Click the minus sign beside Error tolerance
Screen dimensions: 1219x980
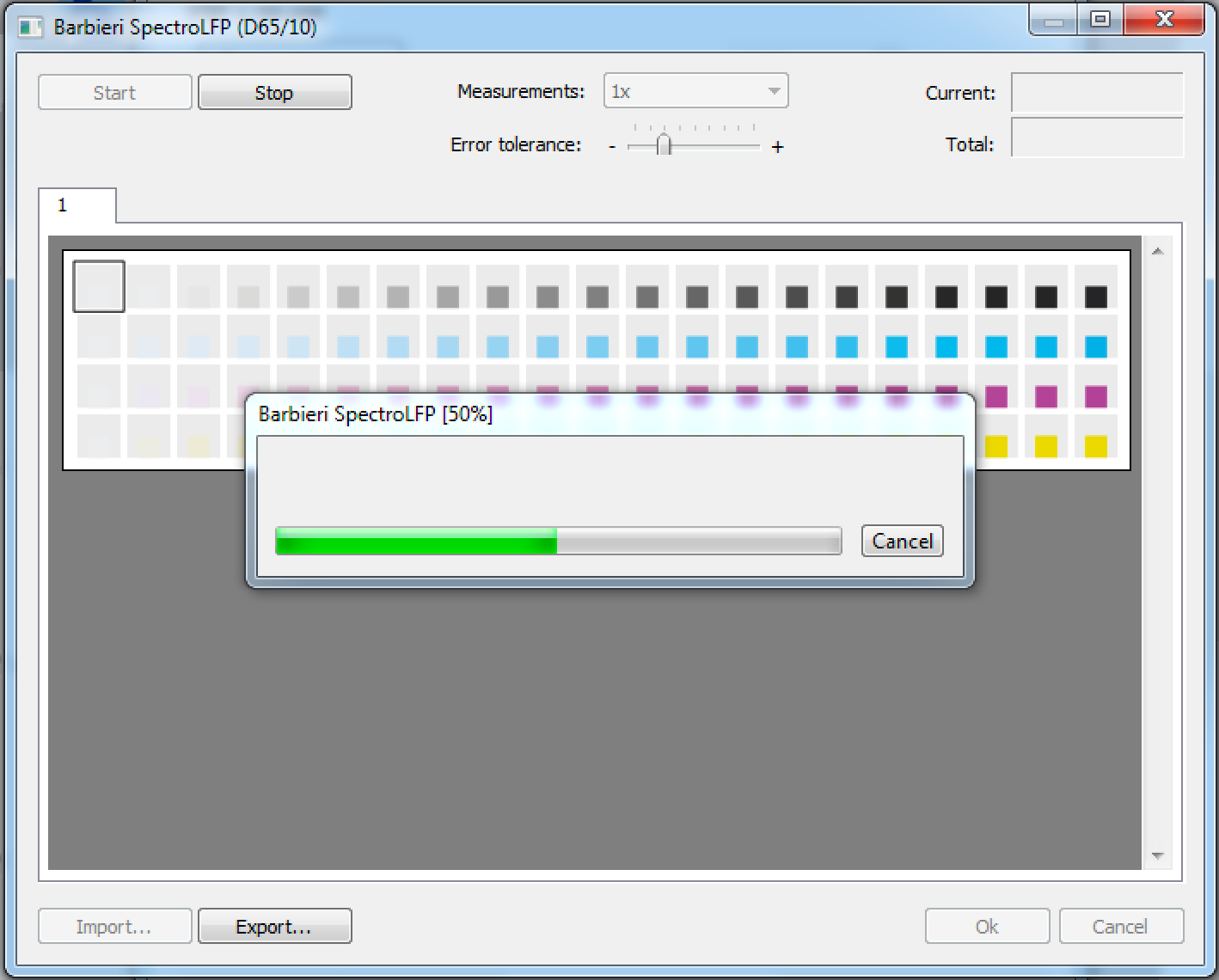(x=612, y=147)
